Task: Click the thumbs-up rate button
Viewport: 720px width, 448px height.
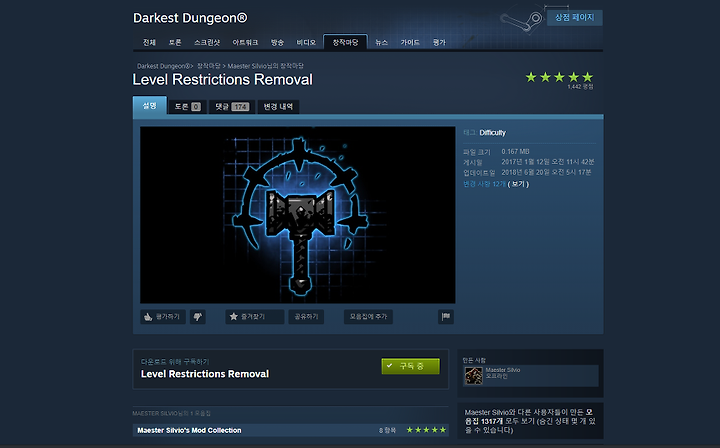Action: (163, 317)
